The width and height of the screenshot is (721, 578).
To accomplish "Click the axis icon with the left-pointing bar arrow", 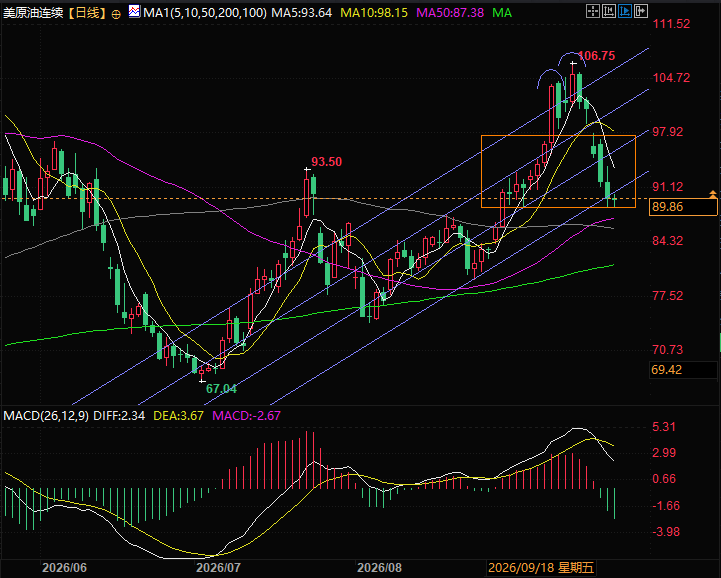I will coord(609,11).
